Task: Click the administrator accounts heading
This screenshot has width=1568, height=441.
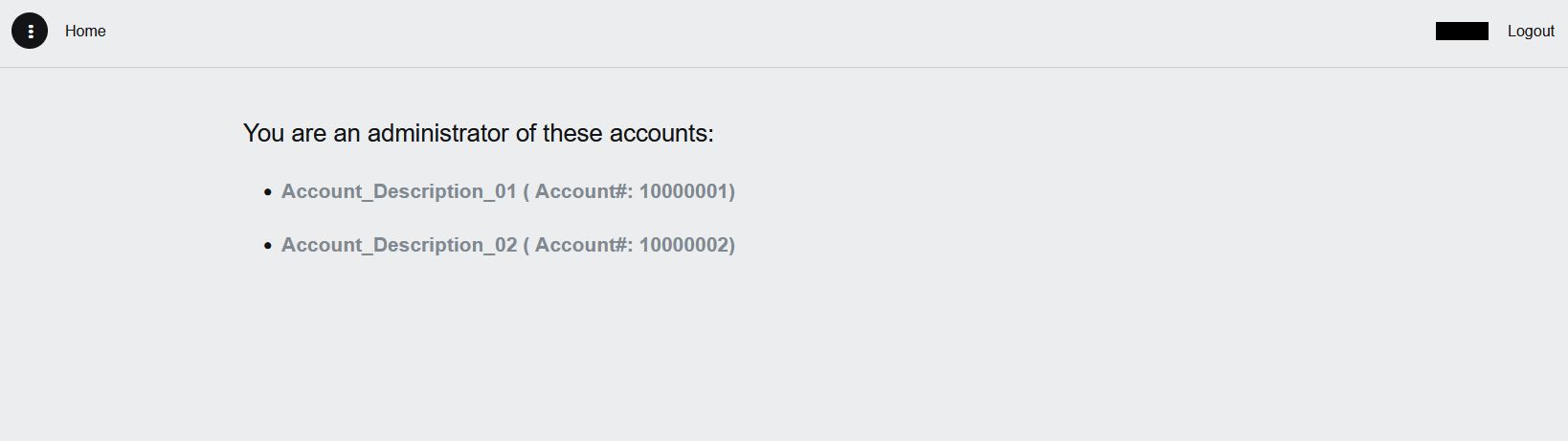Action: click(x=478, y=133)
